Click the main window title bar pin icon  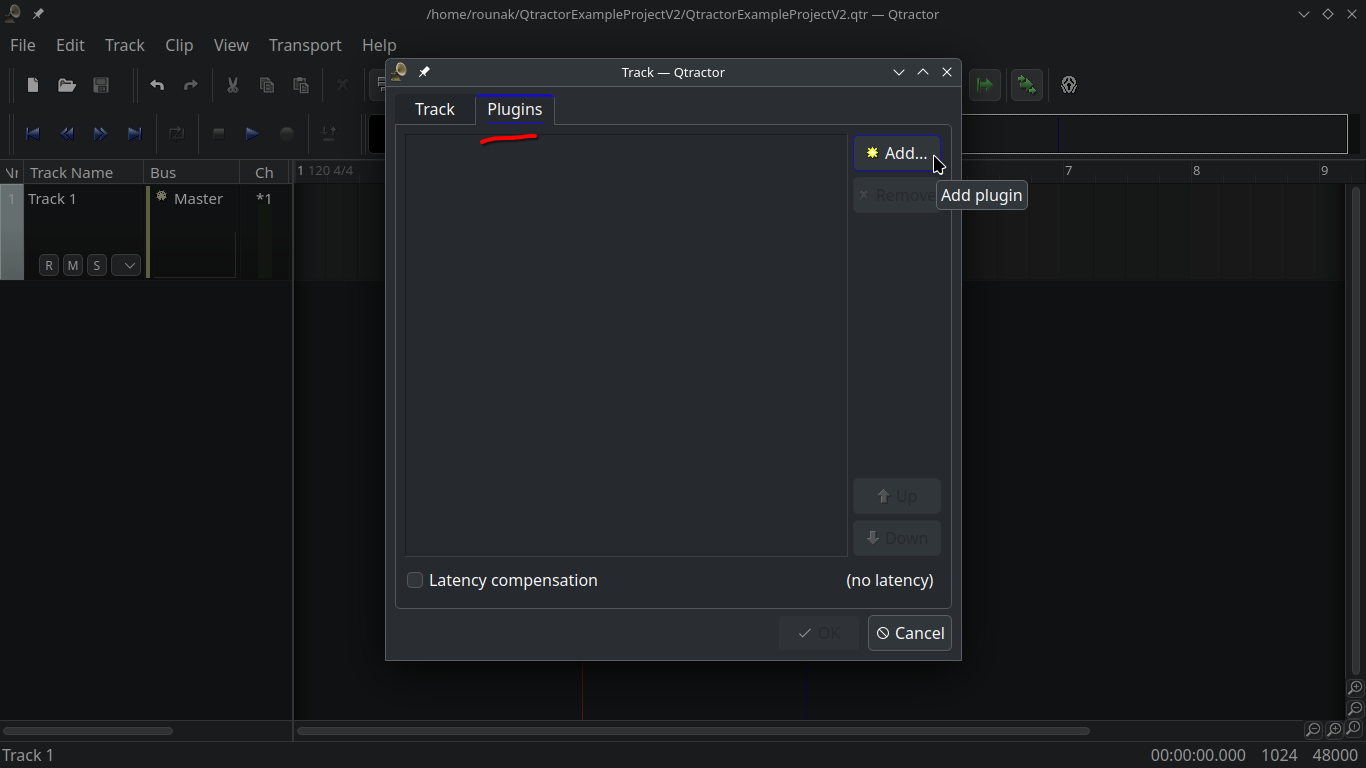38,14
